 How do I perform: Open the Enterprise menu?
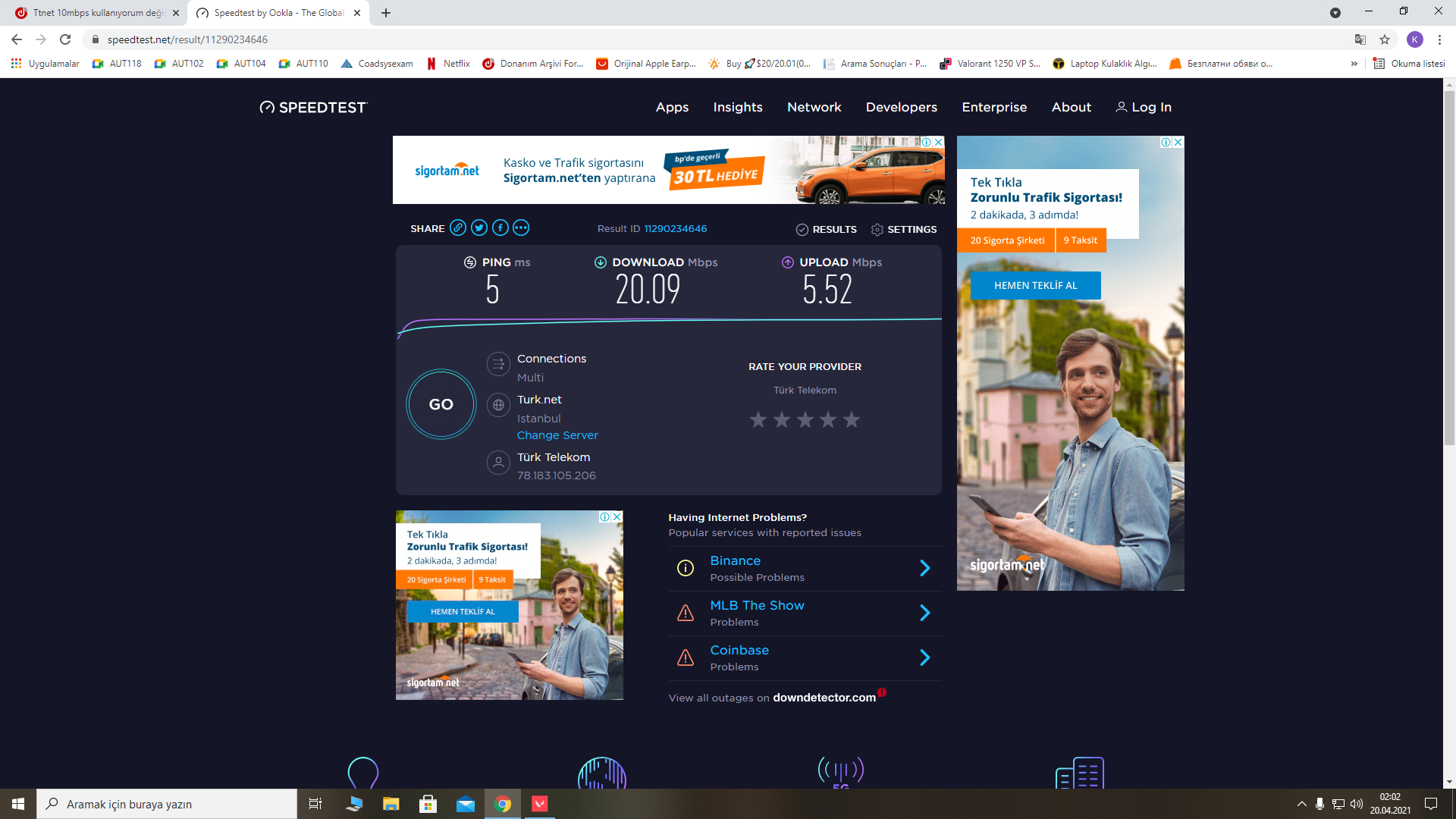click(x=994, y=107)
